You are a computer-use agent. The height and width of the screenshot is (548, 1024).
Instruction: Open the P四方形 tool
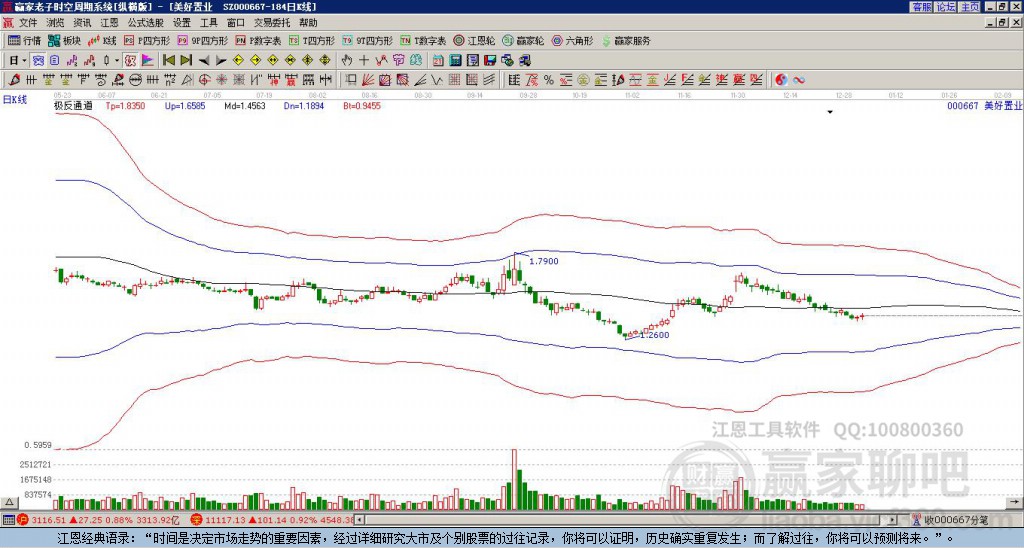point(147,40)
